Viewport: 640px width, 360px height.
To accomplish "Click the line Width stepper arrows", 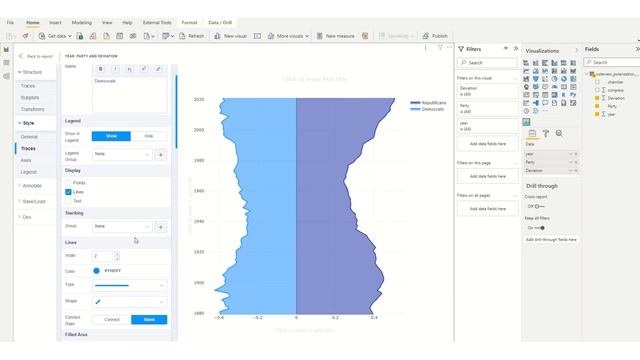I will [117, 256].
